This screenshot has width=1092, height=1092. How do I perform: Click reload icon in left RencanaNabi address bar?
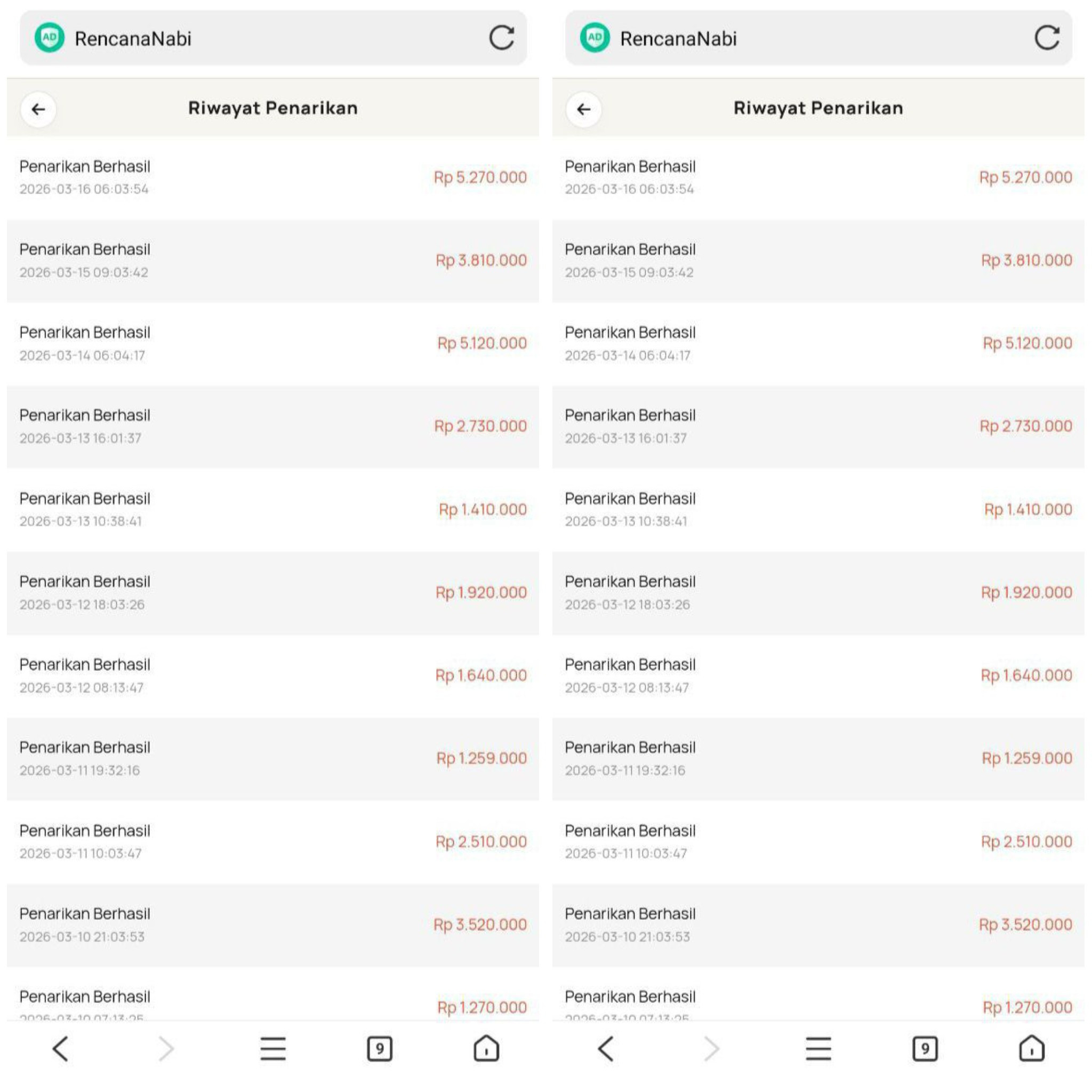tap(501, 38)
